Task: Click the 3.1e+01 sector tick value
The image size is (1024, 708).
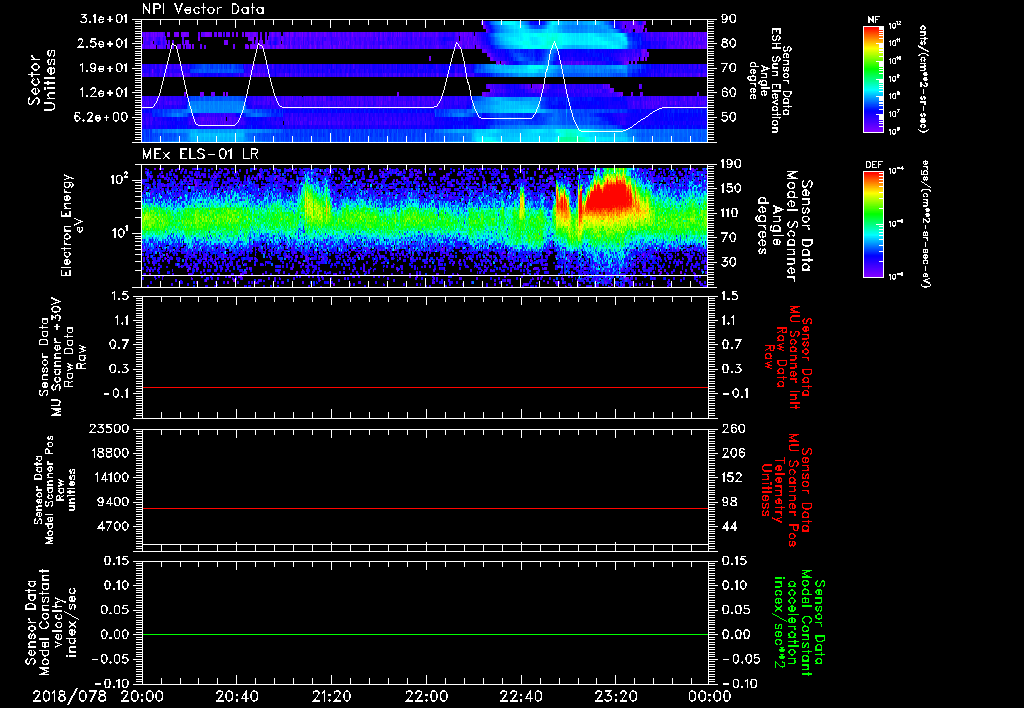Action: [104, 19]
